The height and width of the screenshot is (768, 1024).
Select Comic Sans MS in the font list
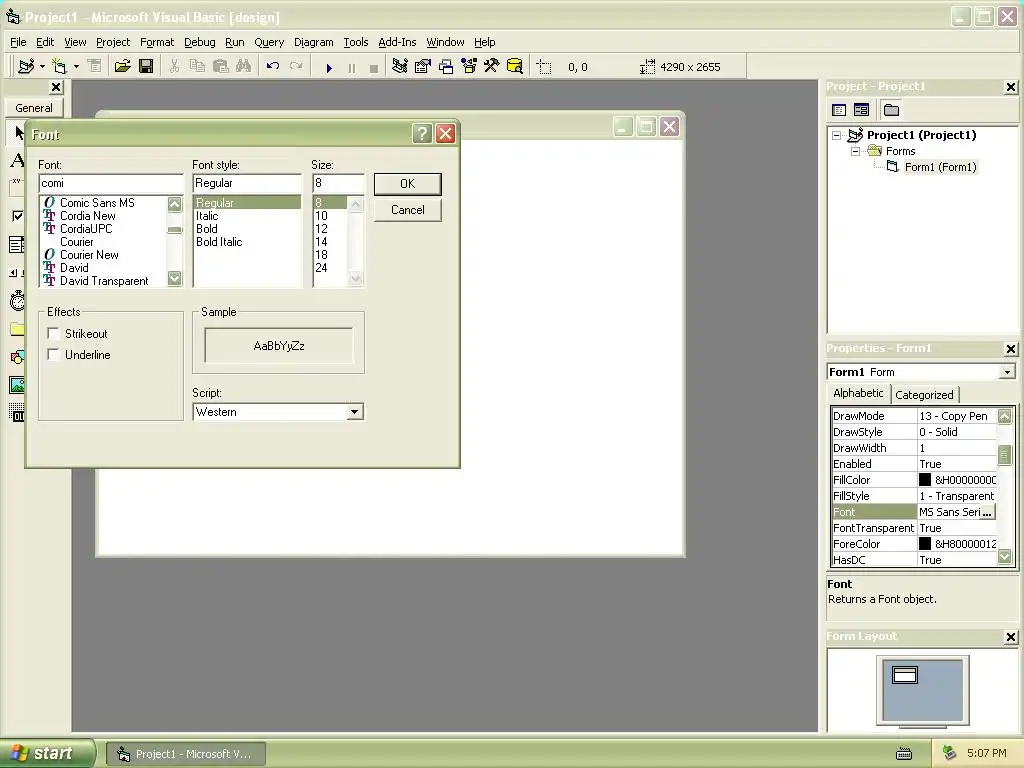97,203
